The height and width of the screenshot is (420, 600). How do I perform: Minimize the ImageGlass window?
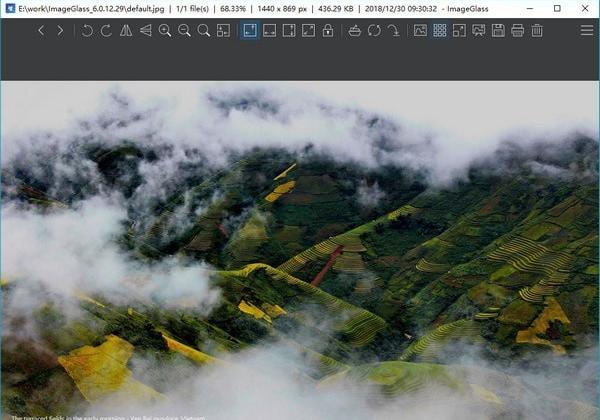(530, 8)
